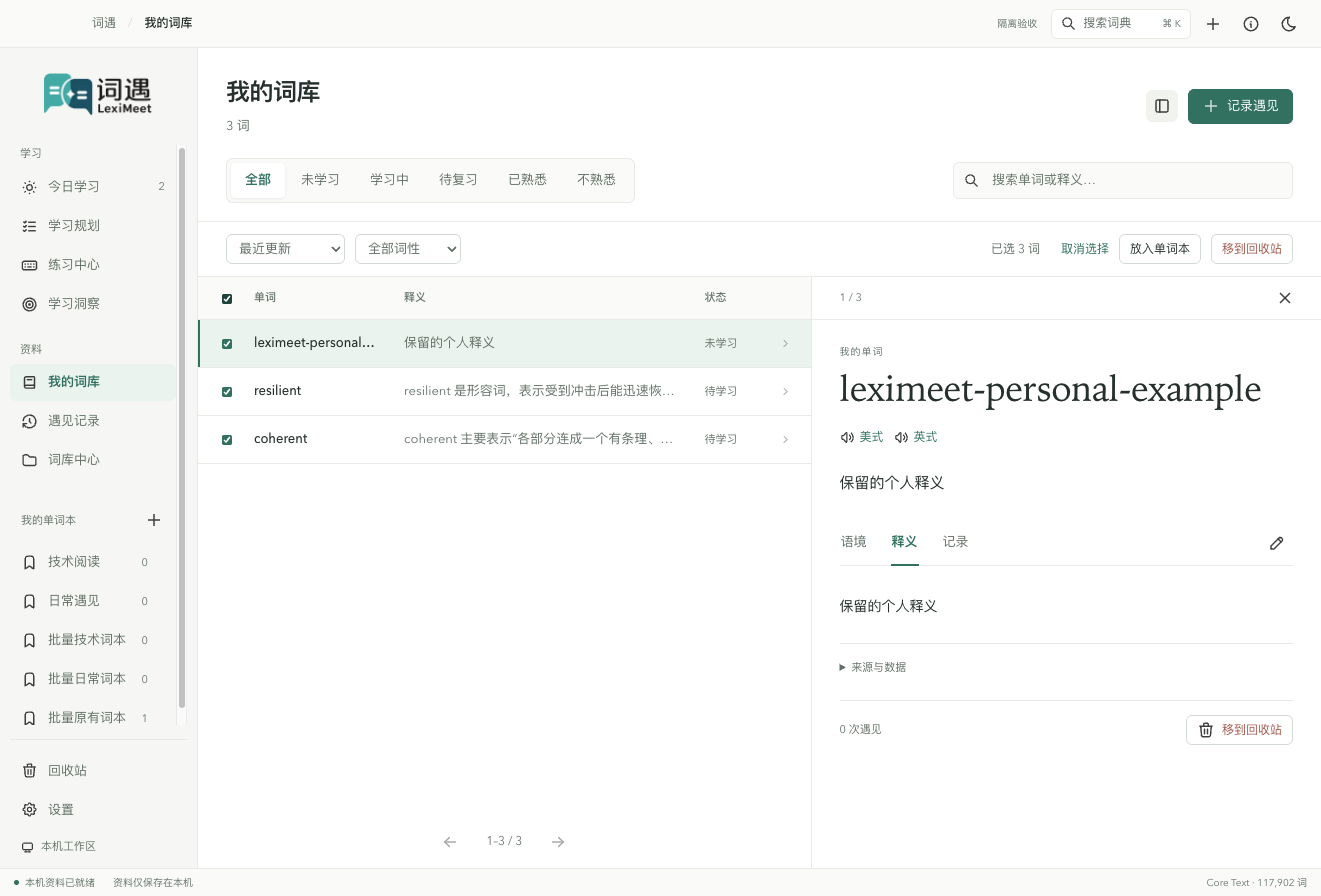Open the 批量日常词本 wordbook
The height and width of the screenshot is (896, 1321).
click(85, 679)
